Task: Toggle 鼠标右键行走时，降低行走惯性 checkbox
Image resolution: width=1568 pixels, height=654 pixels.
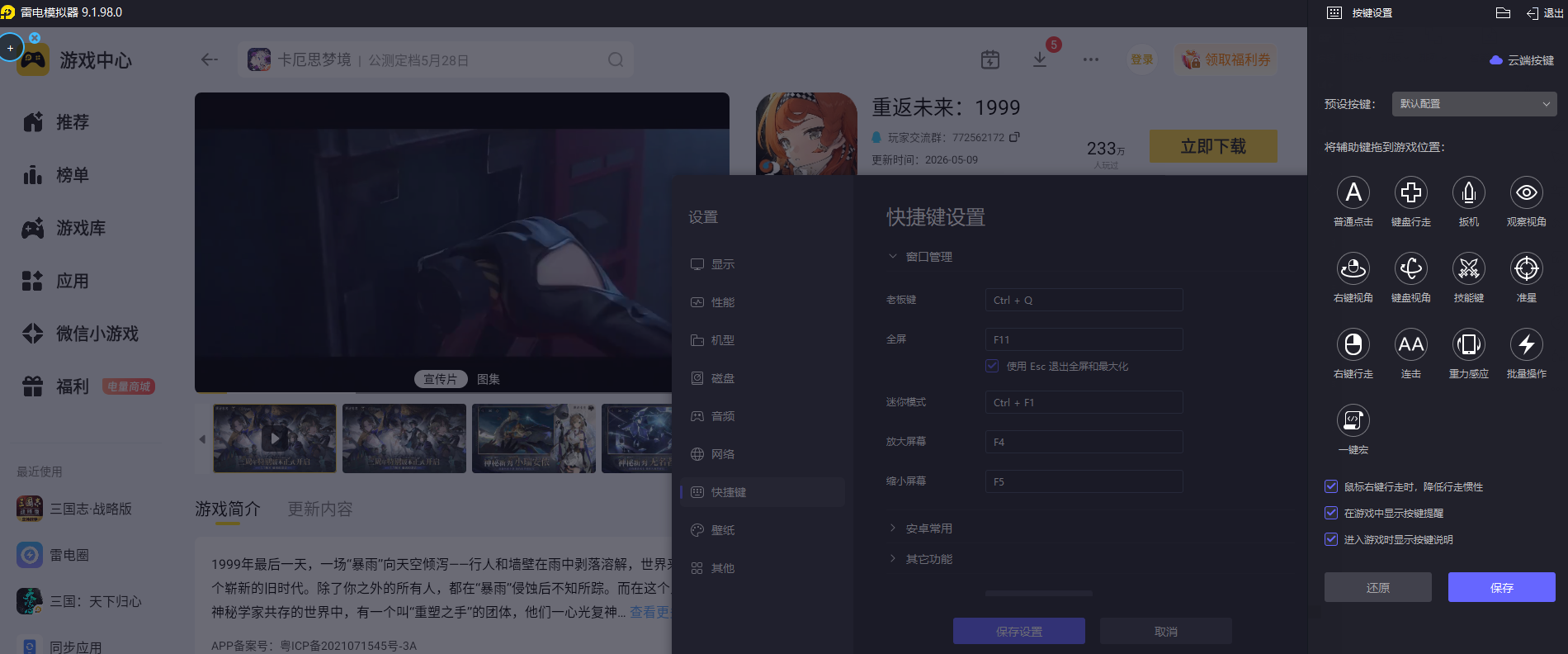Action: (x=1331, y=486)
